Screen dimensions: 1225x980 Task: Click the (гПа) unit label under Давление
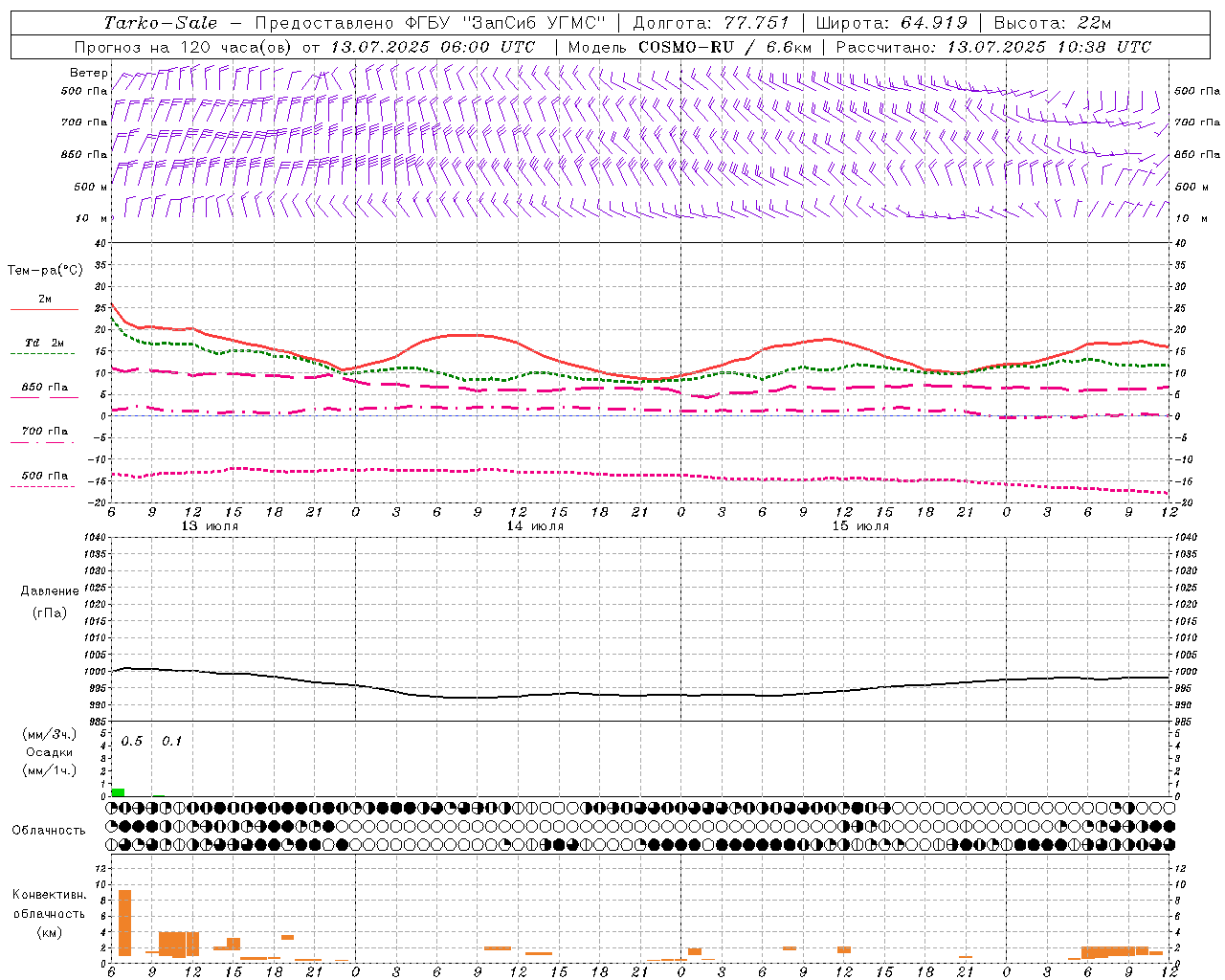pyautogui.click(x=50, y=612)
